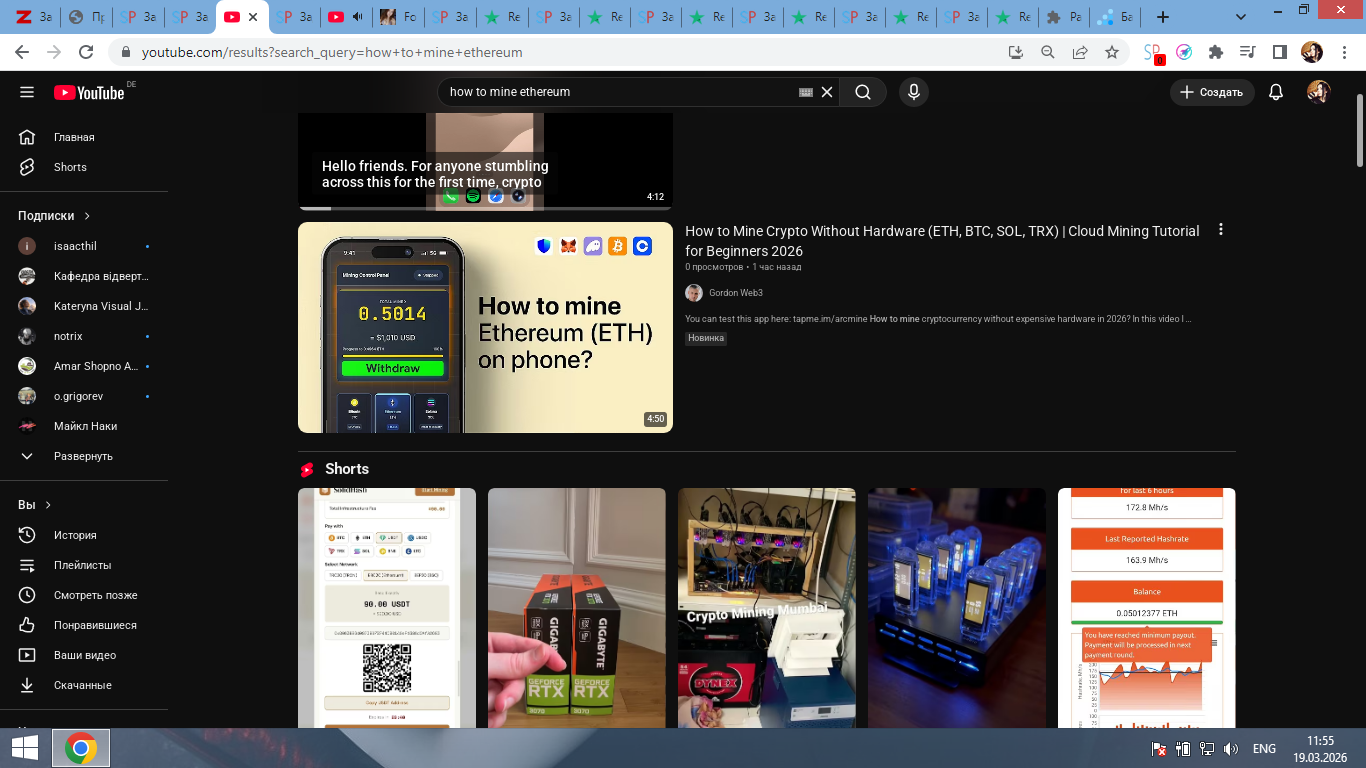Click the Создать create button
Viewport: 1366px width, 768px height.
pyautogui.click(x=1212, y=92)
